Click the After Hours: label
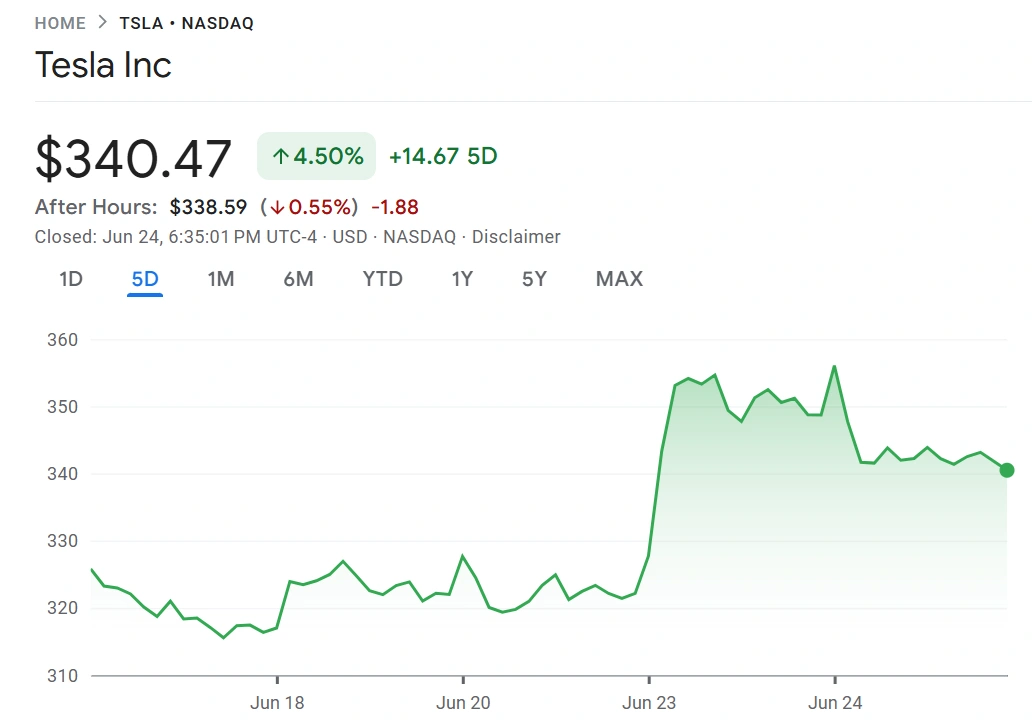1032x721 pixels. (x=96, y=207)
